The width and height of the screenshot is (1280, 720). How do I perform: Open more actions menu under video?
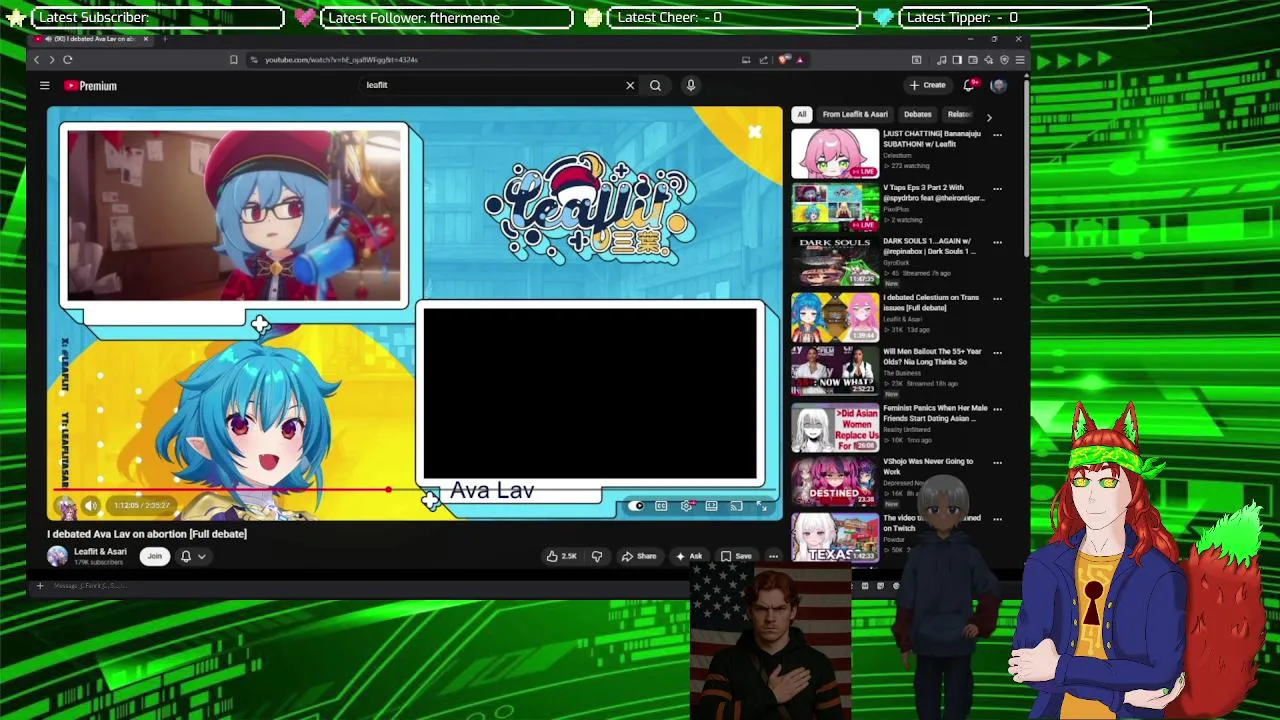[x=773, y=556]
